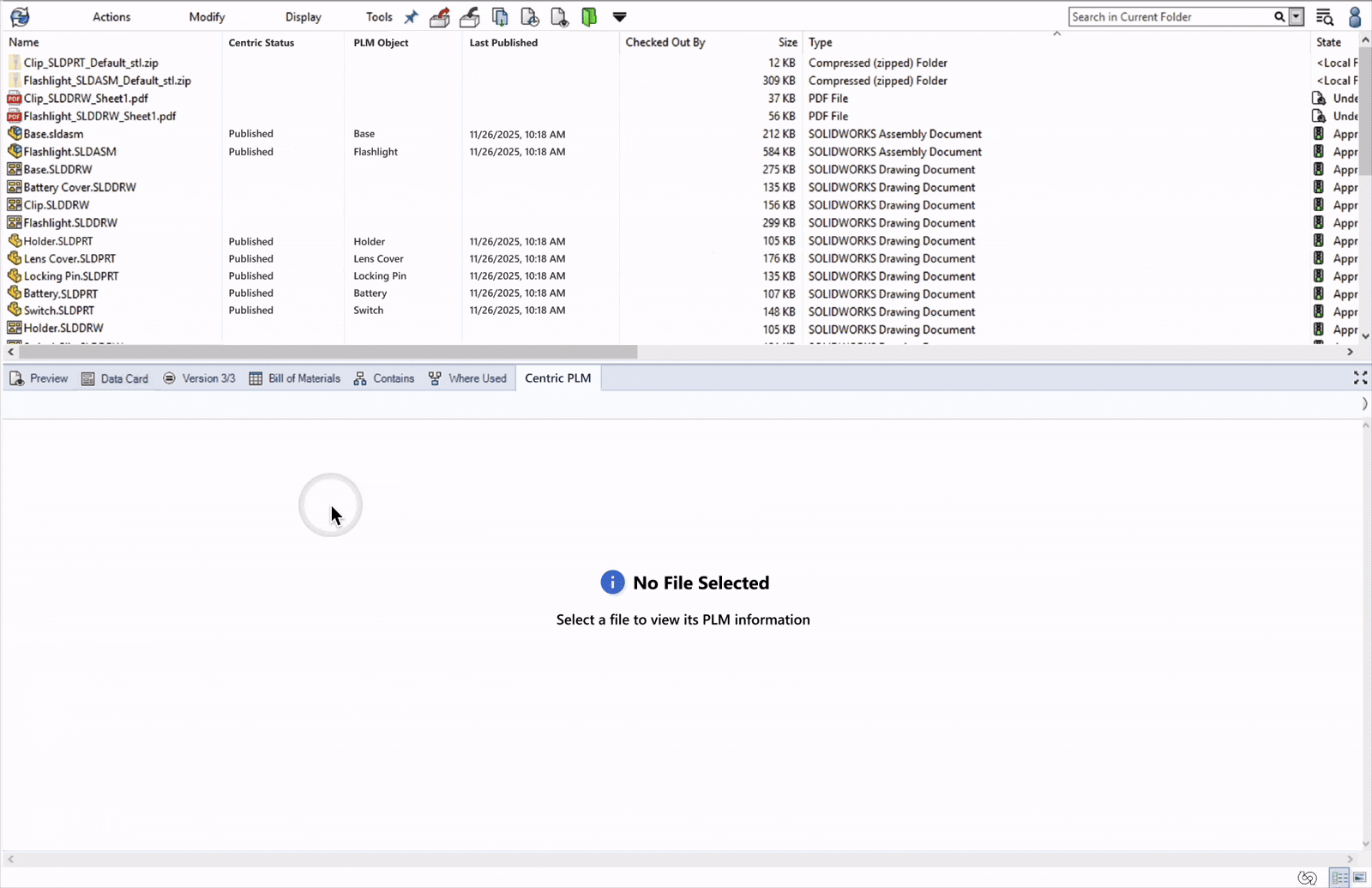
Task: Open the Display menu
Action: 304,17
